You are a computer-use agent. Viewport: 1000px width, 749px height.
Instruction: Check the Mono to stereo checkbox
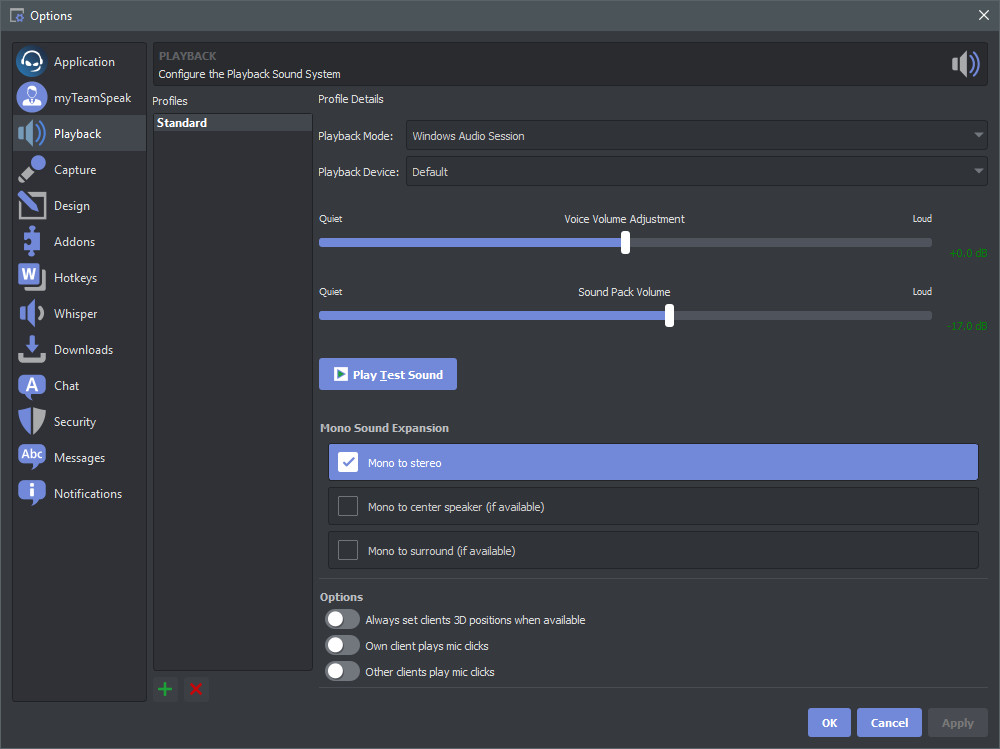point(348,462)
